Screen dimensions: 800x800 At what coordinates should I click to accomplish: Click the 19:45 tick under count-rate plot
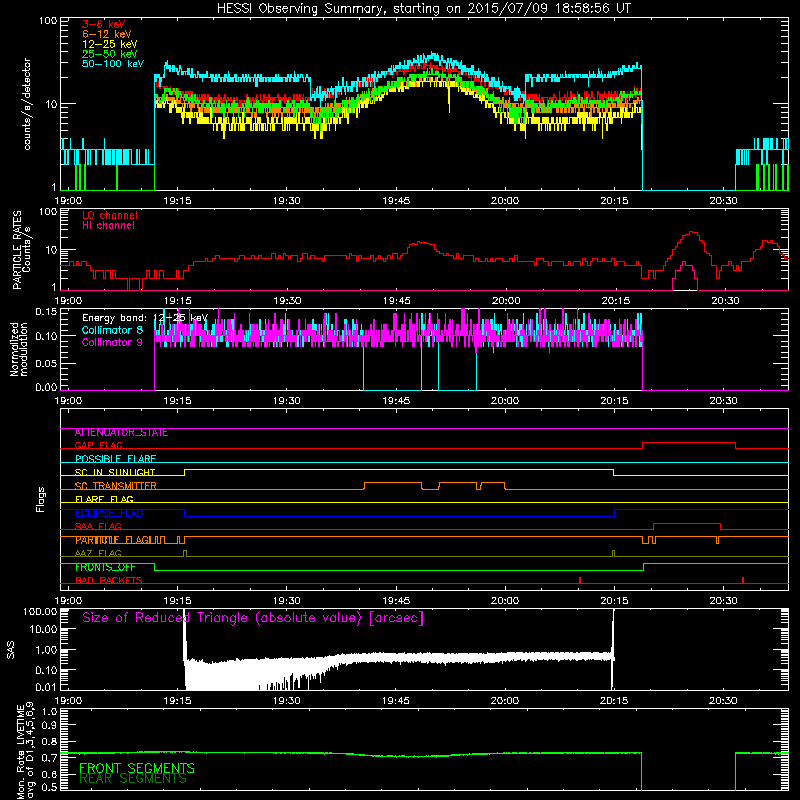396,201
